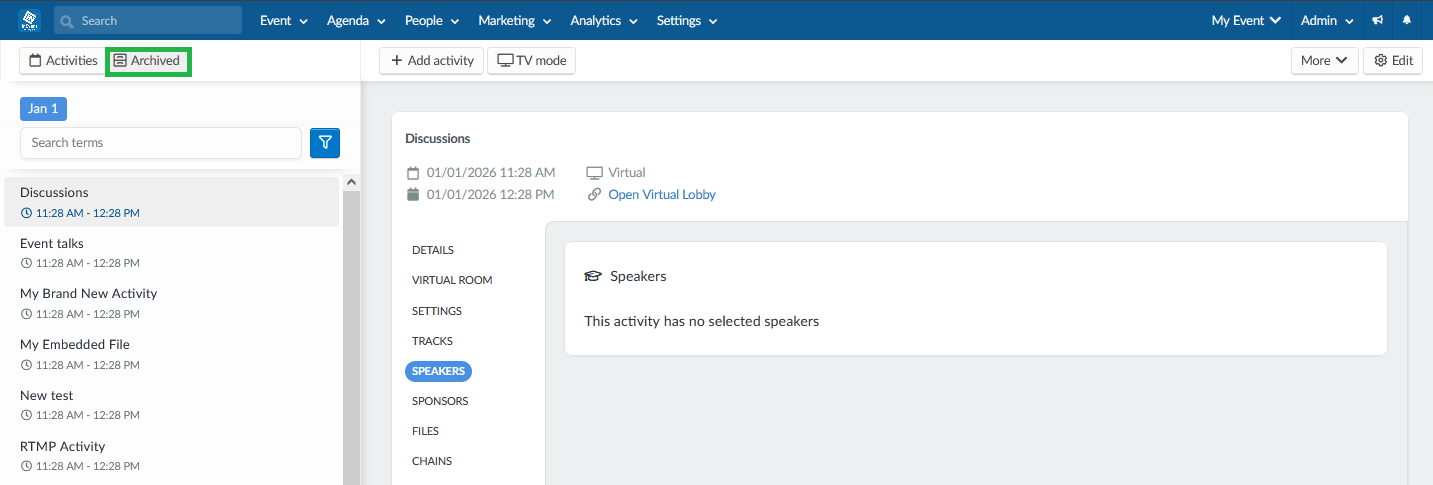Open the VIRTUAL ROOM section
1433x485 pixels.
tap(452, 281)
